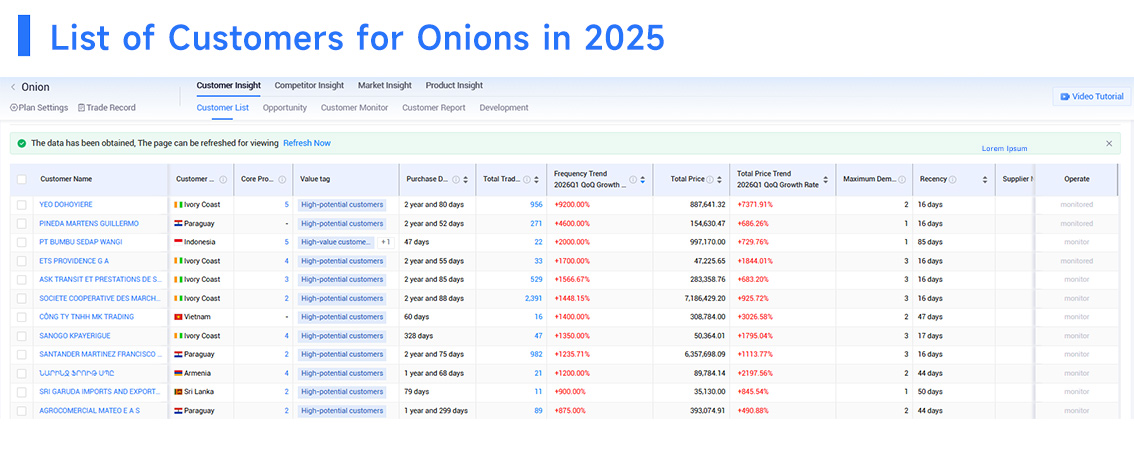Tick the checkbox for PT BUMBU SEDAP WANGI
Image resolution: width=1134 pixels, height=449 pixels.
click(22, 242)
